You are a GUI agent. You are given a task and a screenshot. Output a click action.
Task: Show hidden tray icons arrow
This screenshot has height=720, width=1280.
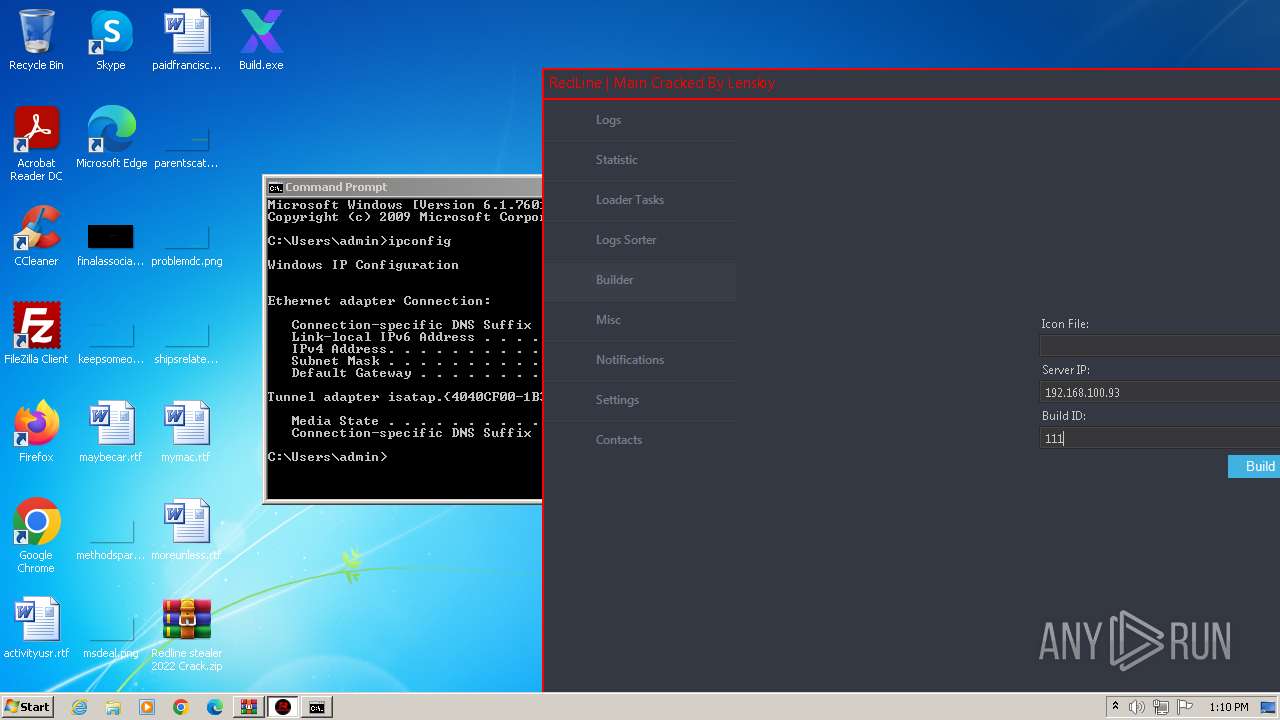pyautogui.click(x=1115, y=707)
